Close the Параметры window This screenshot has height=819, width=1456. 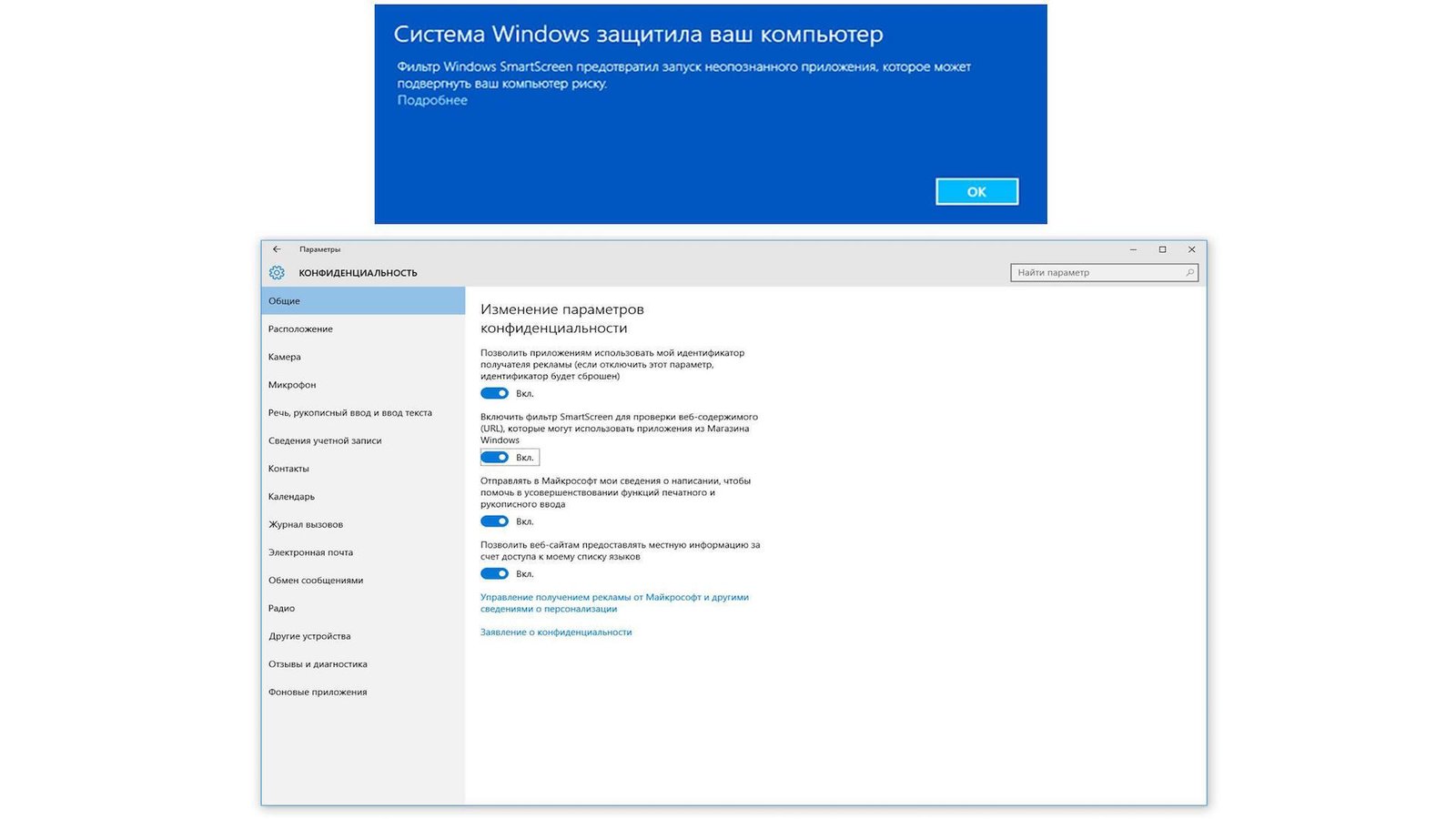1191,249
